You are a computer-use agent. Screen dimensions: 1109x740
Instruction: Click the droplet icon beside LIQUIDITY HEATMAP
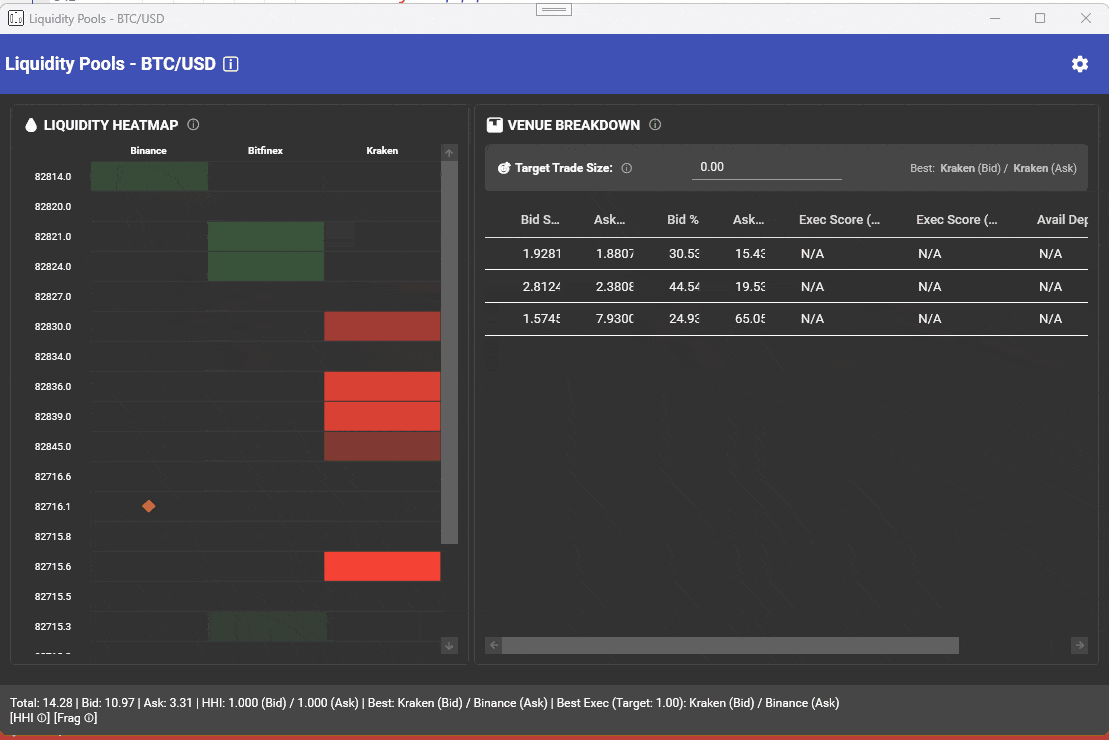coord(29,125)
